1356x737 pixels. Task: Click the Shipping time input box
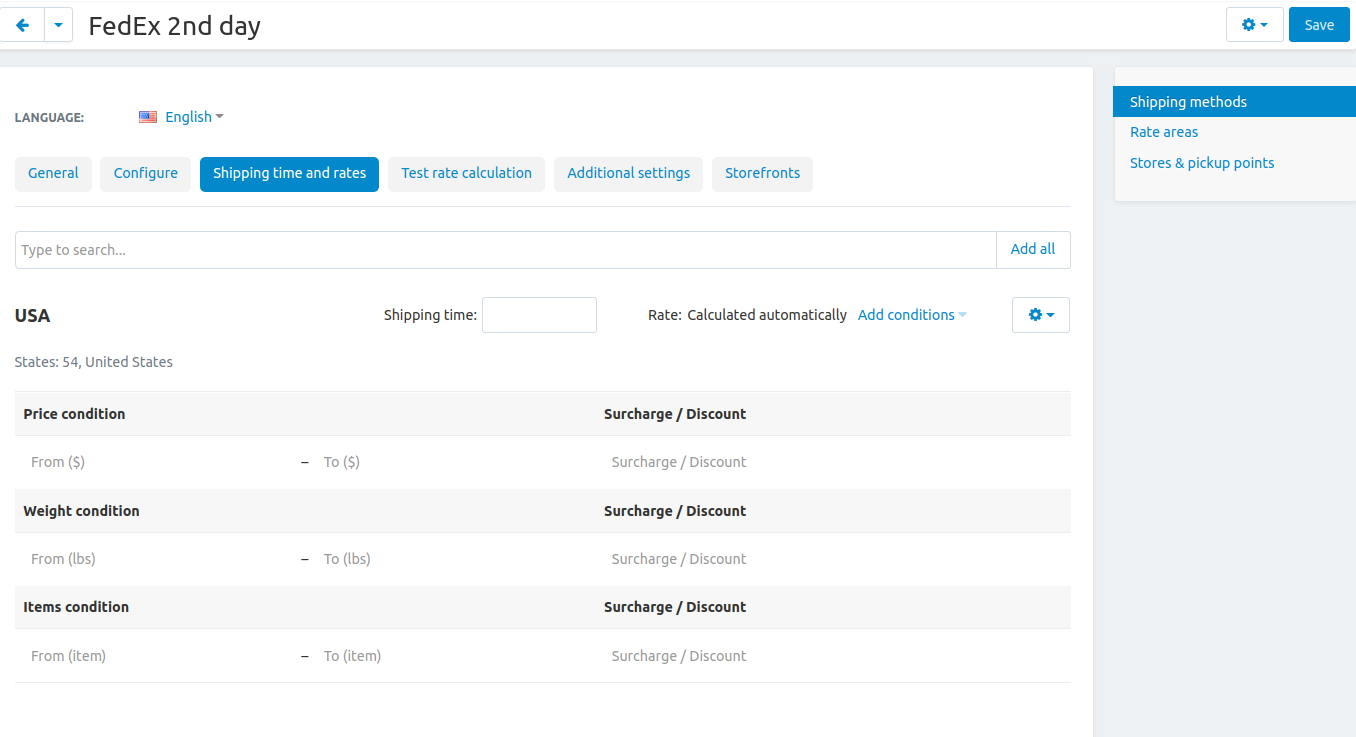(x=539, y=315)
